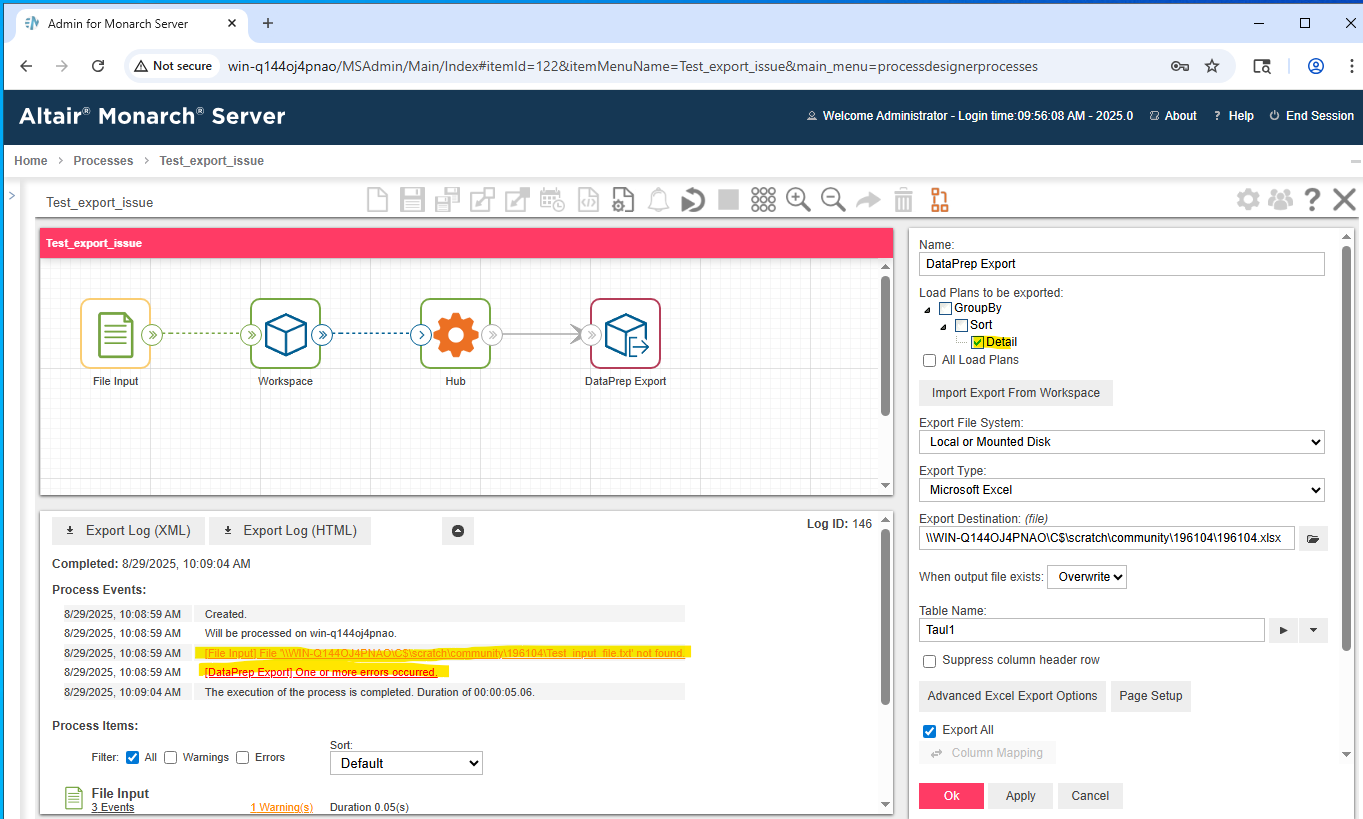Go to Home breadcrumb
The image size is (1363, 819).
(x=31, y=160)
